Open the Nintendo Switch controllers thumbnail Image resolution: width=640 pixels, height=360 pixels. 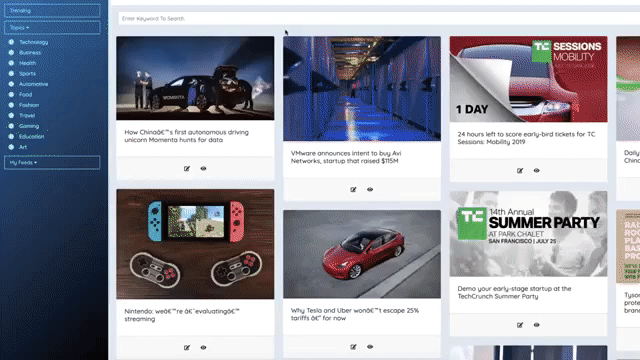pos(195,244)
